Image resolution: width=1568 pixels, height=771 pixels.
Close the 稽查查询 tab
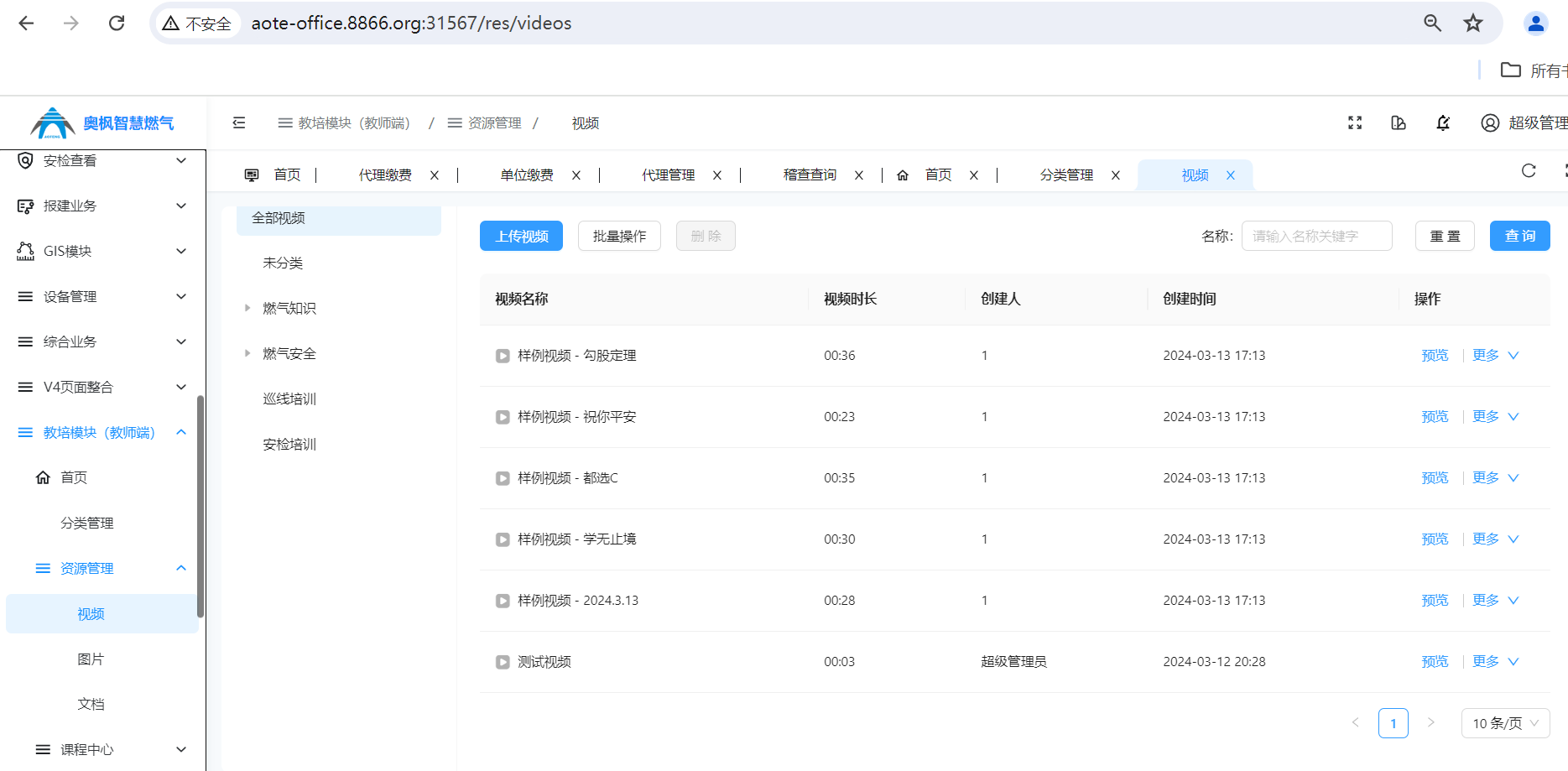point(859,175)
